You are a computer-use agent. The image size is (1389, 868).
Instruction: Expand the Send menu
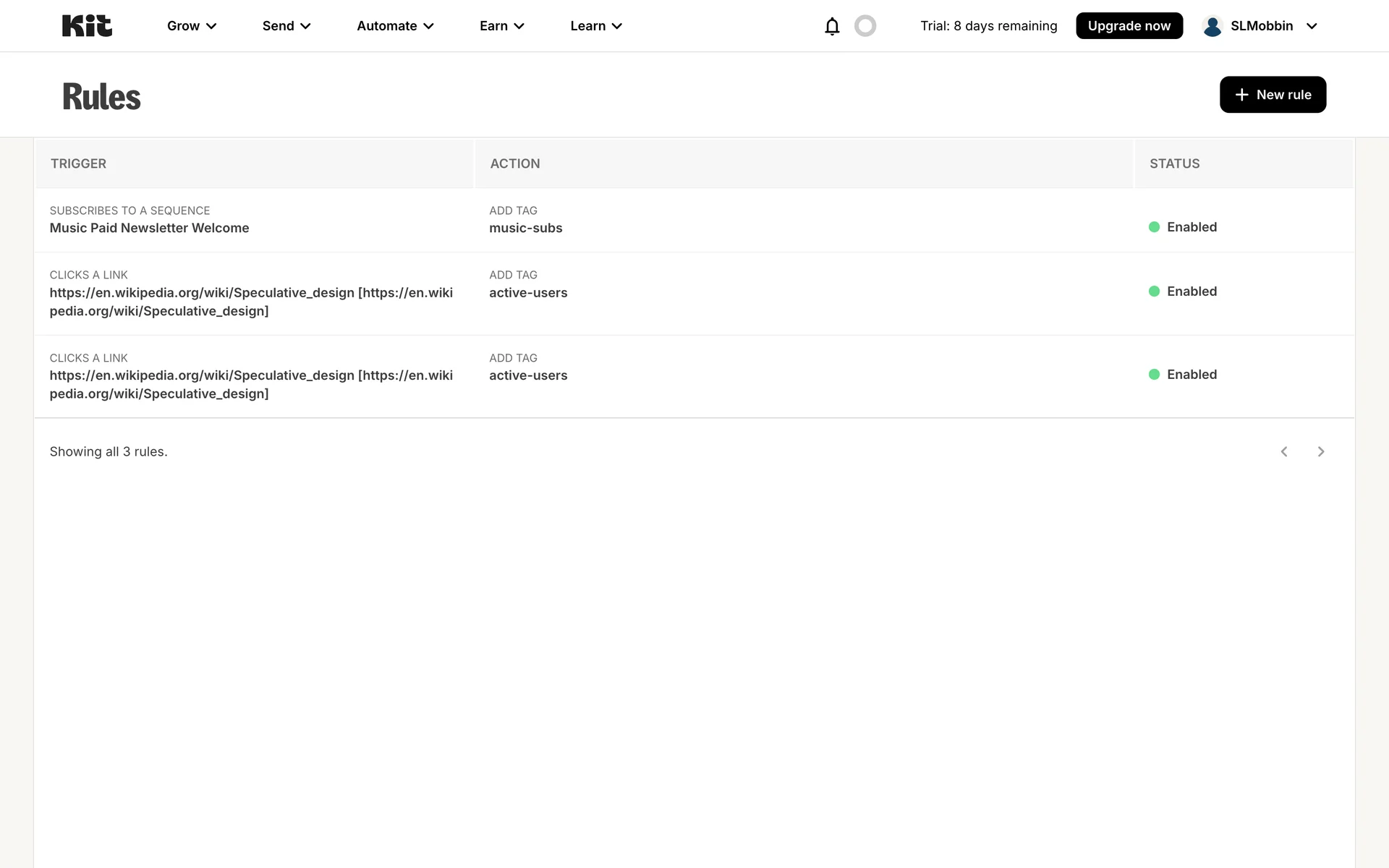click(x=286, y=26)
